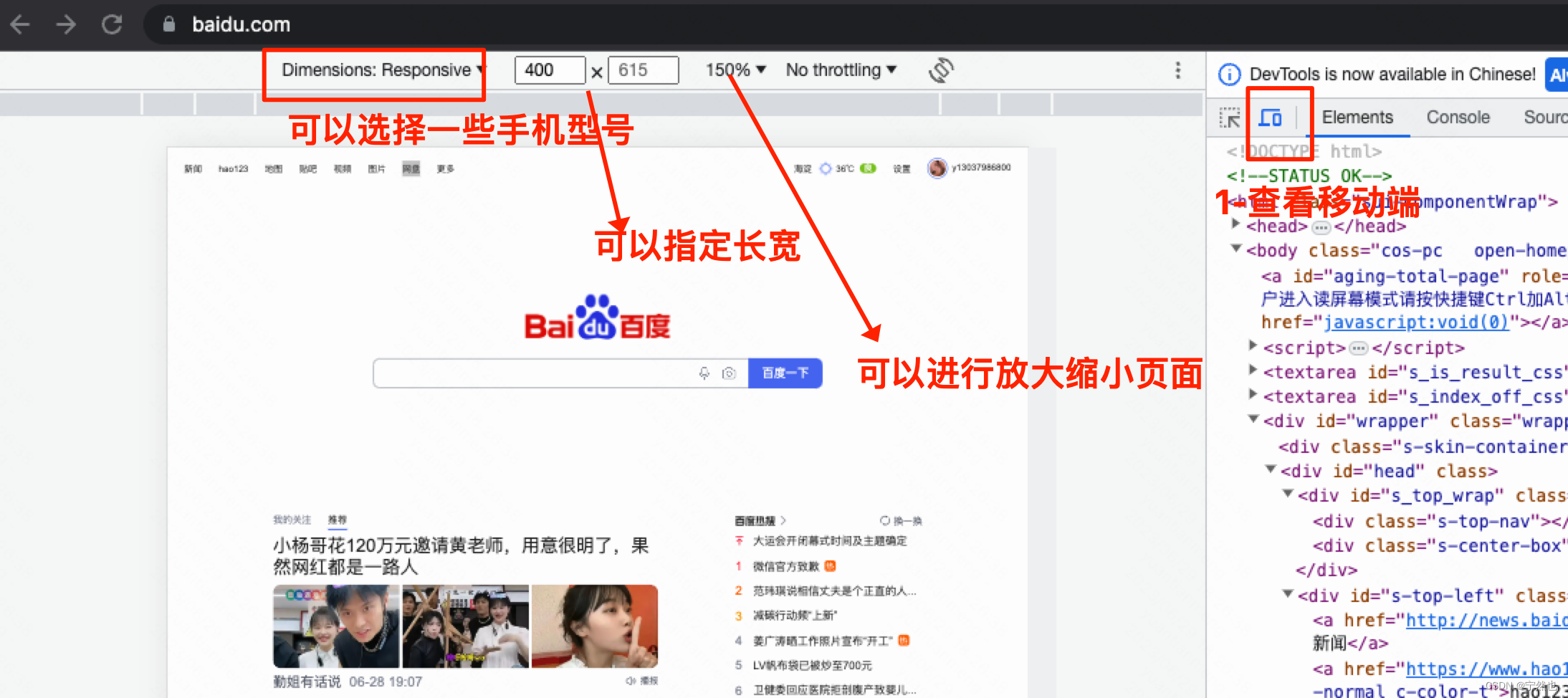The height and width of the screenshot is (698, 1568).
Task: Select the STATUS OK comment node
Action: (1309, 176)
